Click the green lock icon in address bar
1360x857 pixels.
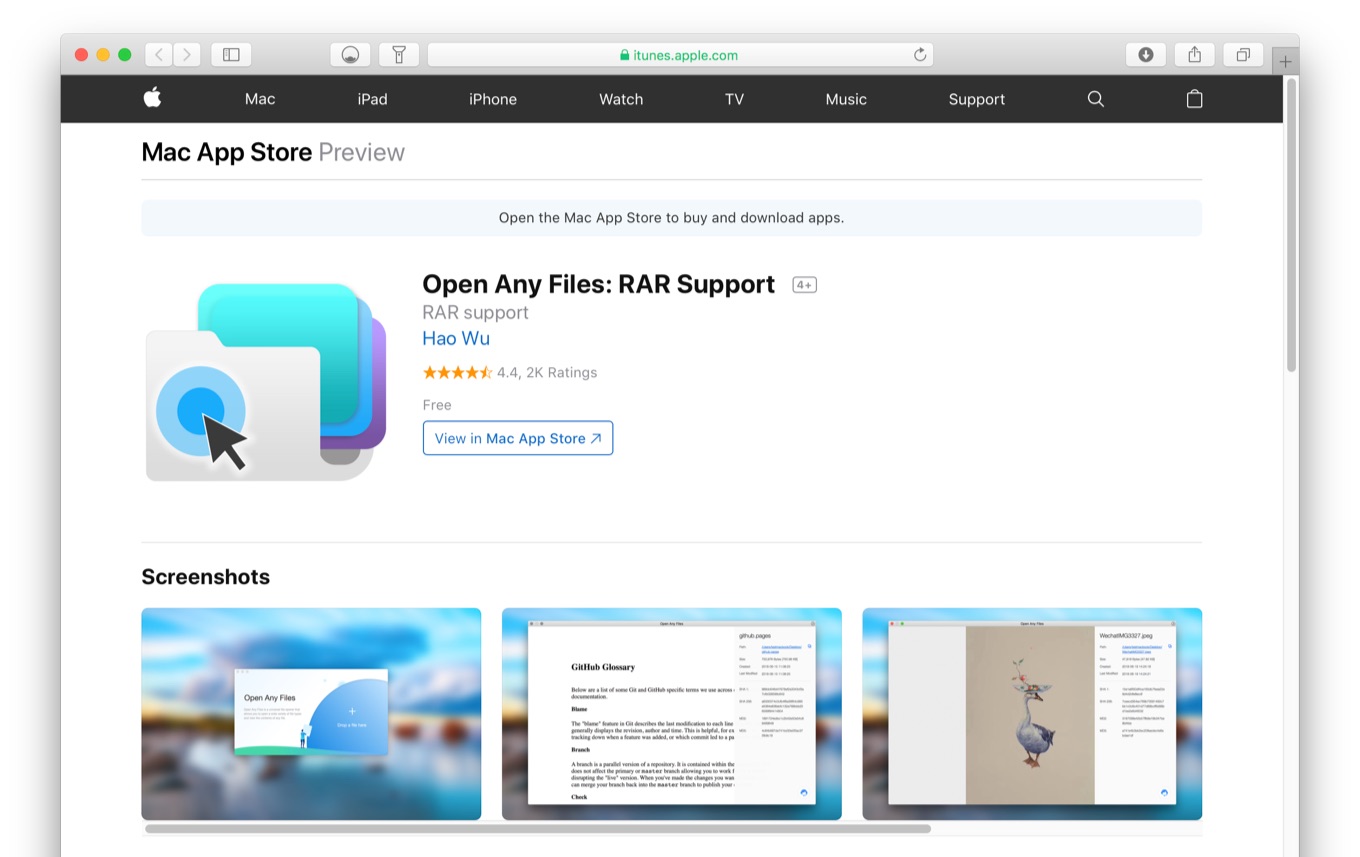click(625, 56)
